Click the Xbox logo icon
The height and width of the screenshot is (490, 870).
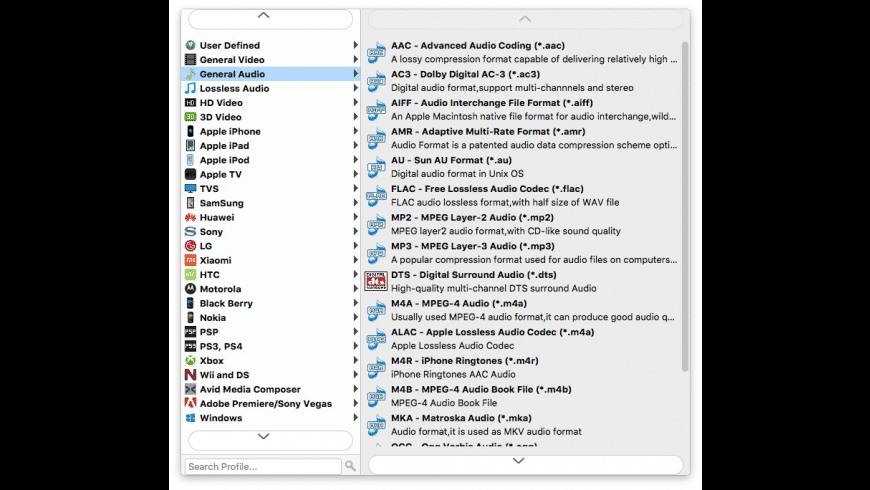pyautogui.click(x=190, y=361)
